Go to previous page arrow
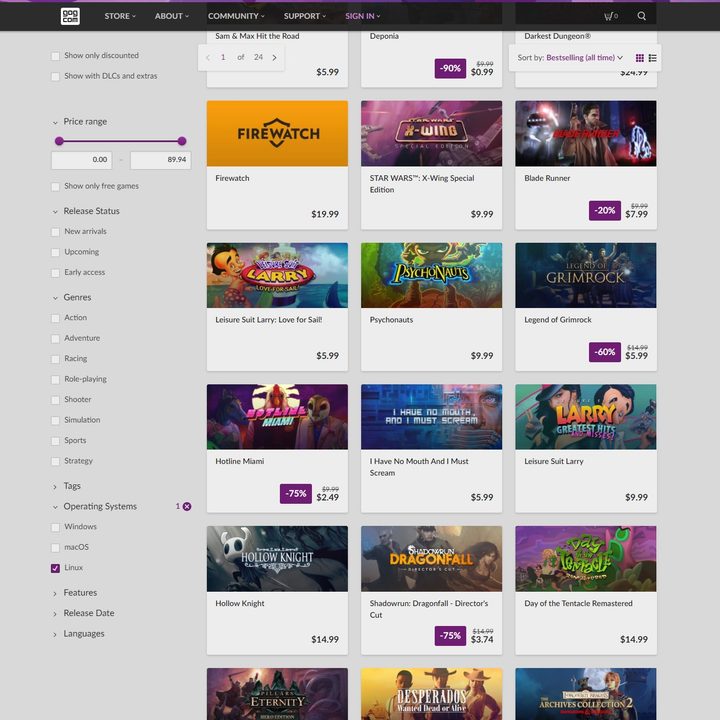 208,57
